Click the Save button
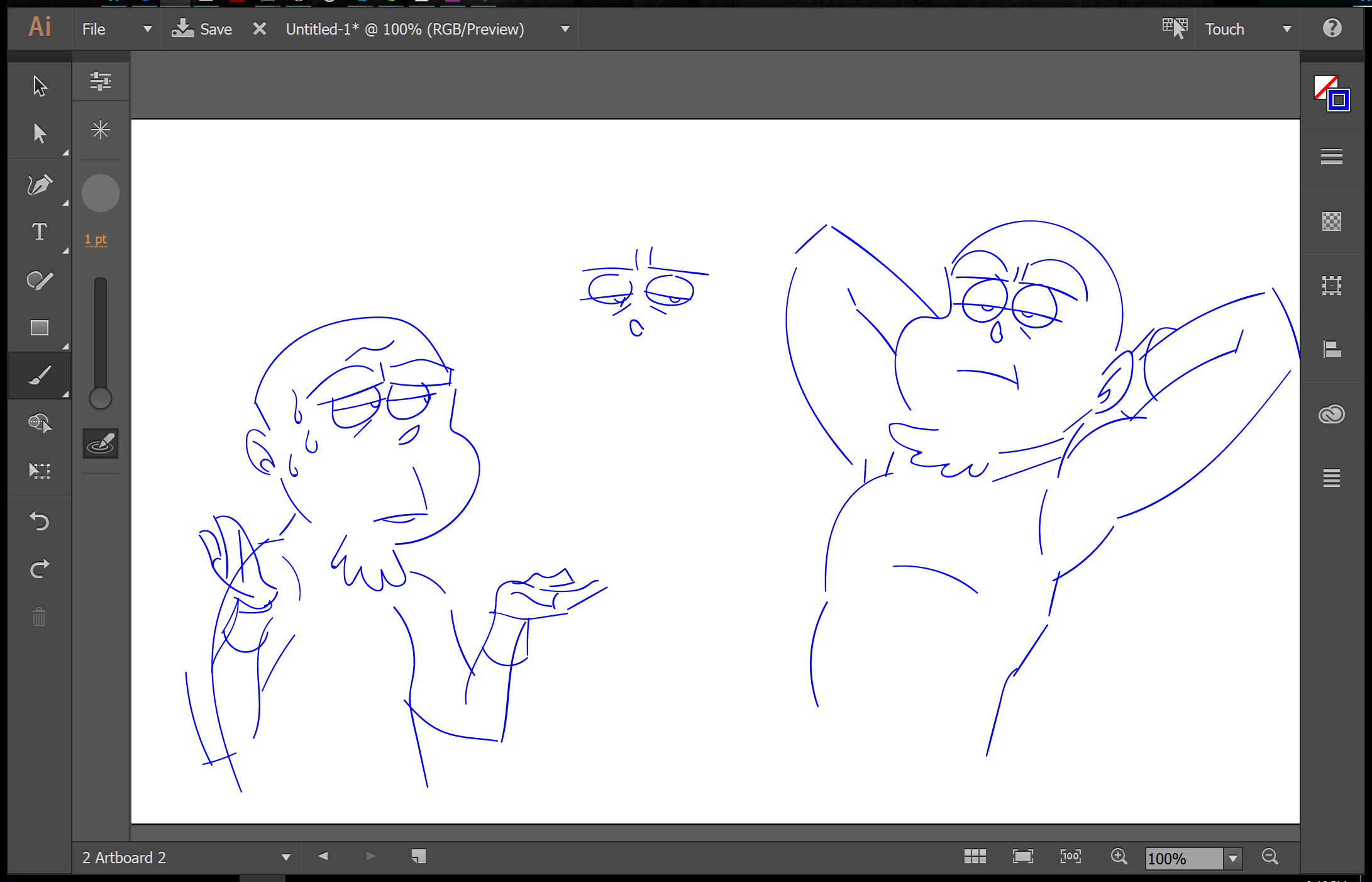Image resolution: width=1372 pixels, height=882 pixels. [x=202, y=29]
